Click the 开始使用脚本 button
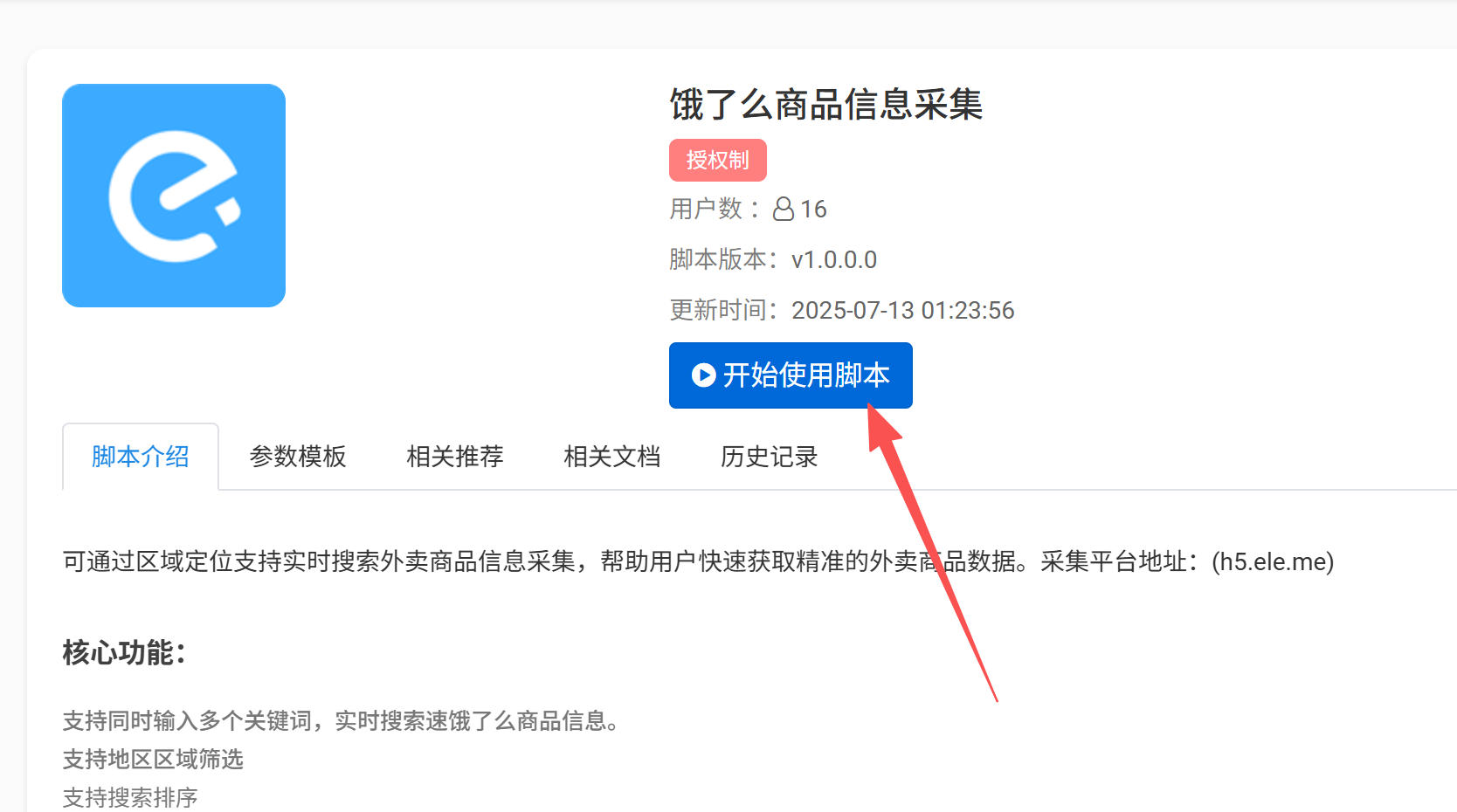 point(791,375)
